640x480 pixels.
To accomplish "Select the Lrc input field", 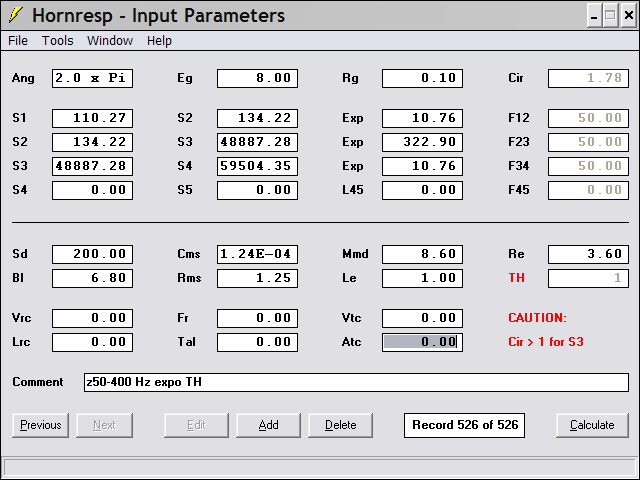I will point(92,342).
